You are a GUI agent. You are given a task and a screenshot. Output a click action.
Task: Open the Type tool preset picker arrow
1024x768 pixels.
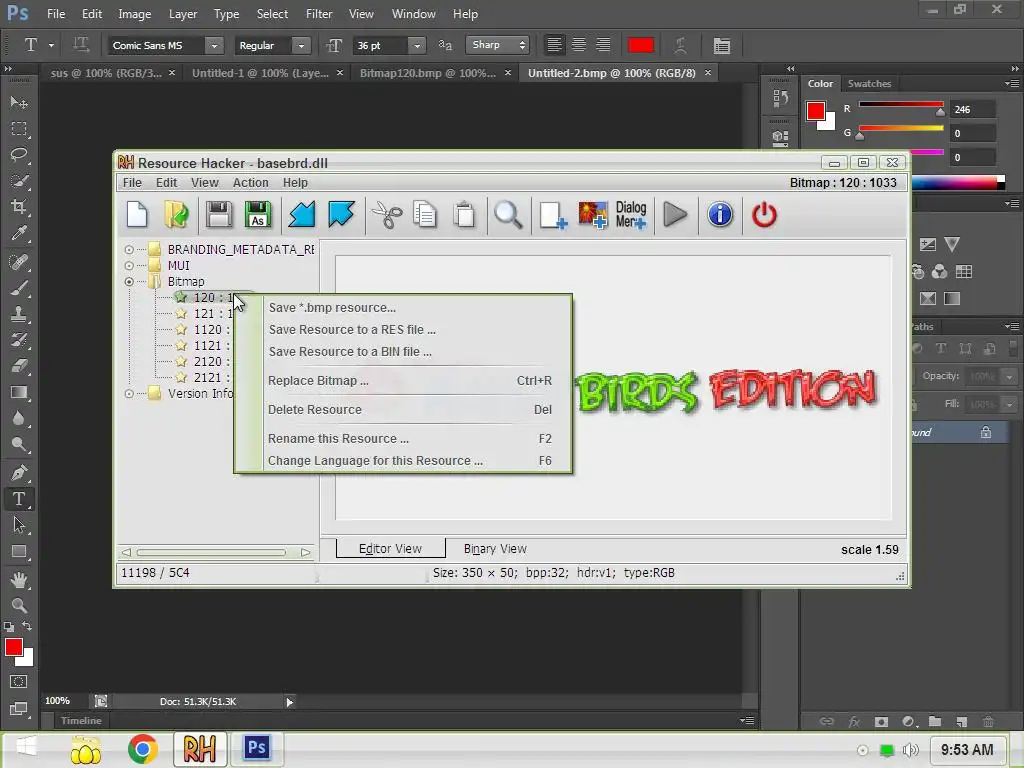point(51,45)
